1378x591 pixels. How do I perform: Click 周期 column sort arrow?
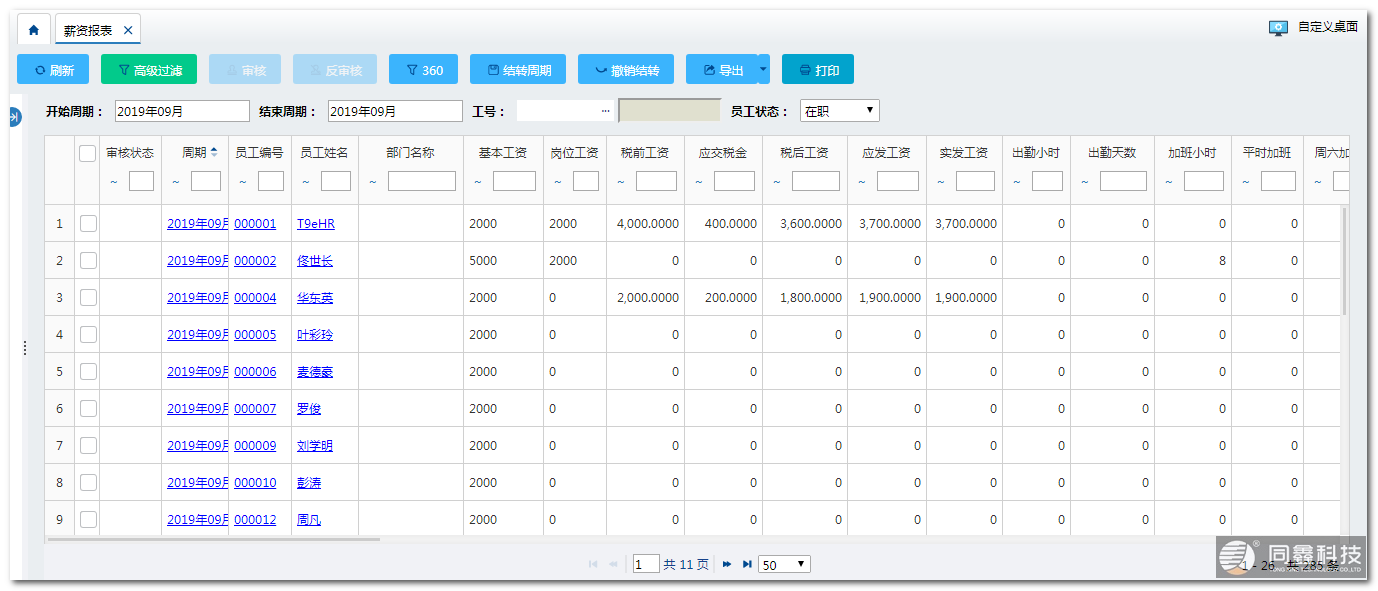(x=213, y=153)
